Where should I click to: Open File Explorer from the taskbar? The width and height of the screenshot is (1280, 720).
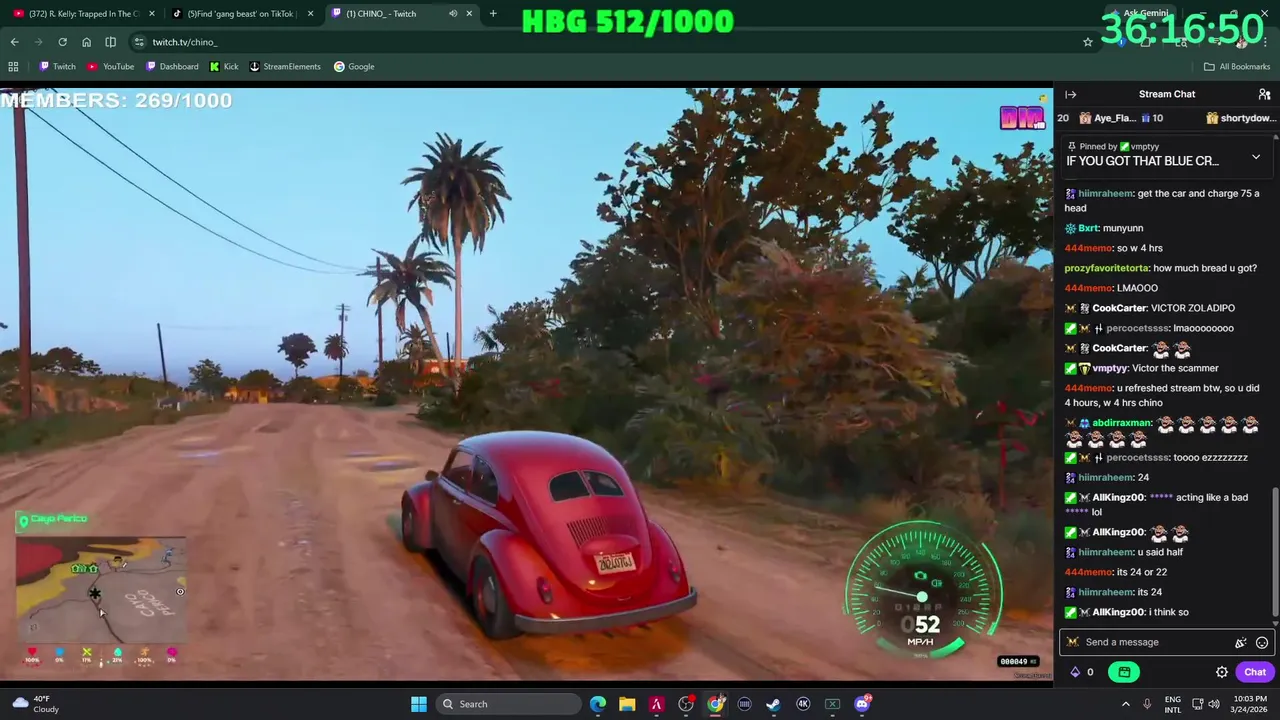click(627, 704)
